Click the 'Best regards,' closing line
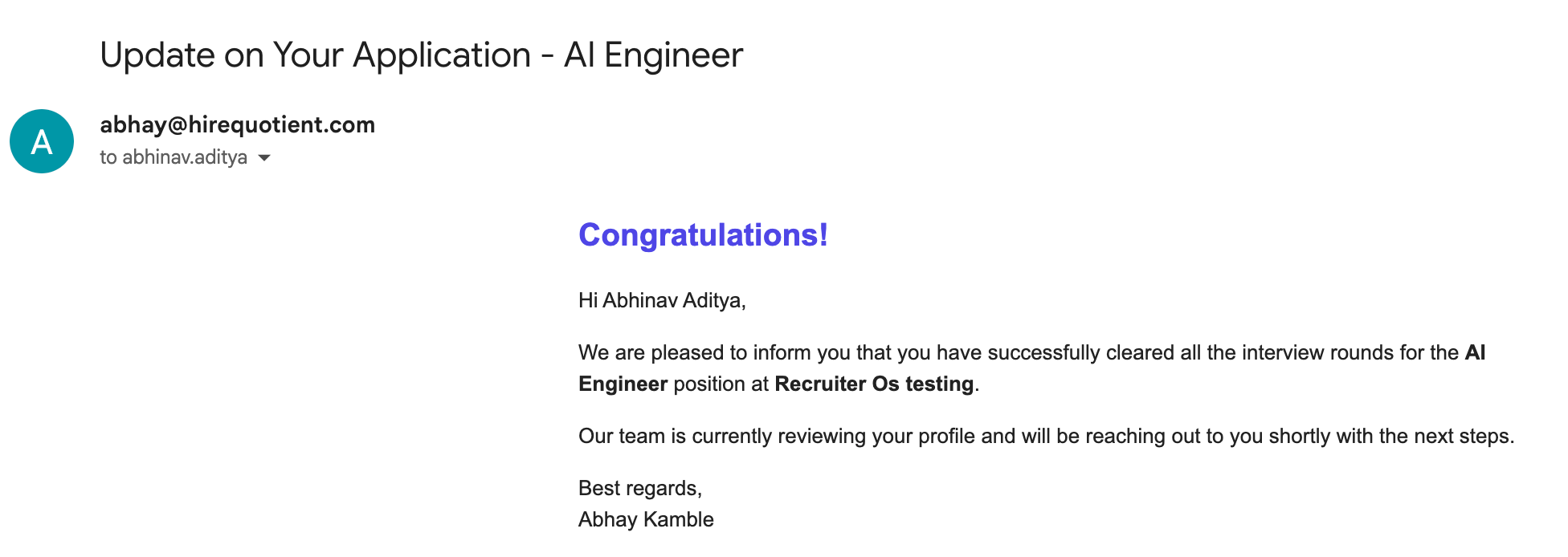 (640, 488)
